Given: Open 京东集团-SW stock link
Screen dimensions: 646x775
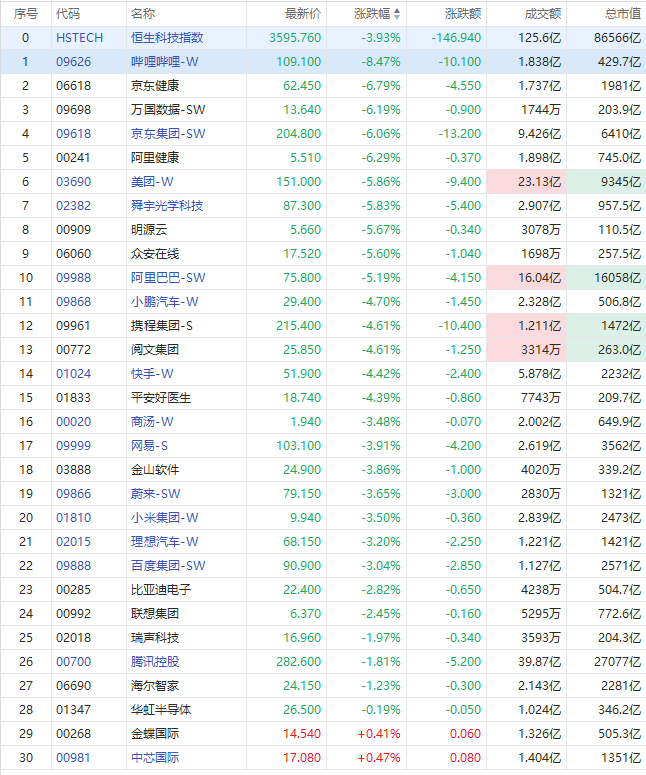Looking at the screenshot, I should (x=168, y=134).
